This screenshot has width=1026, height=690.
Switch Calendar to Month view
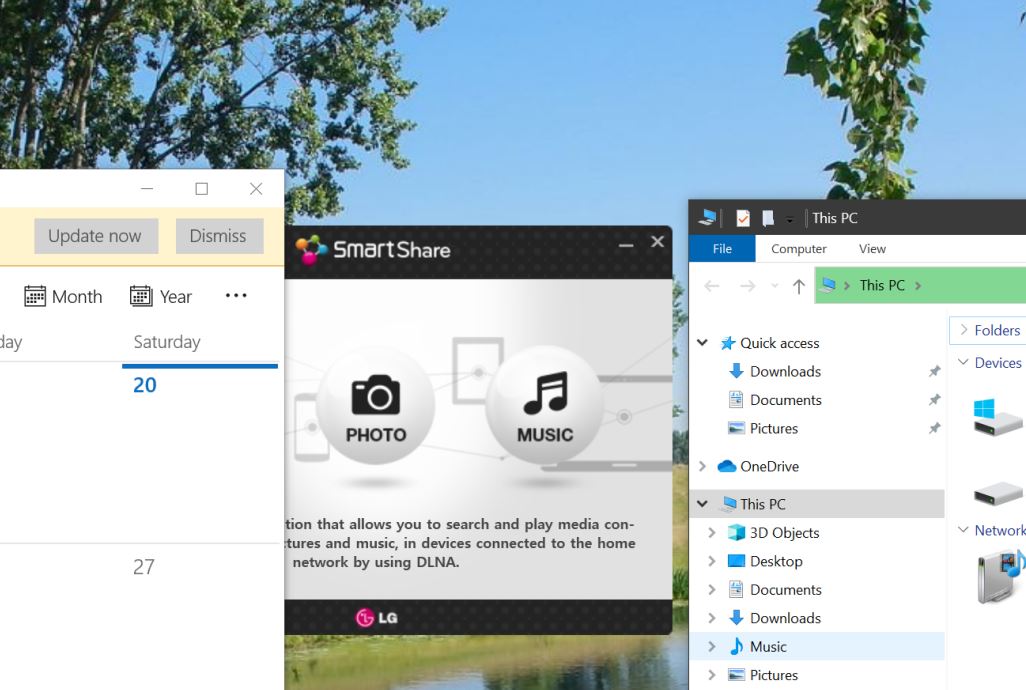(63, 296)
